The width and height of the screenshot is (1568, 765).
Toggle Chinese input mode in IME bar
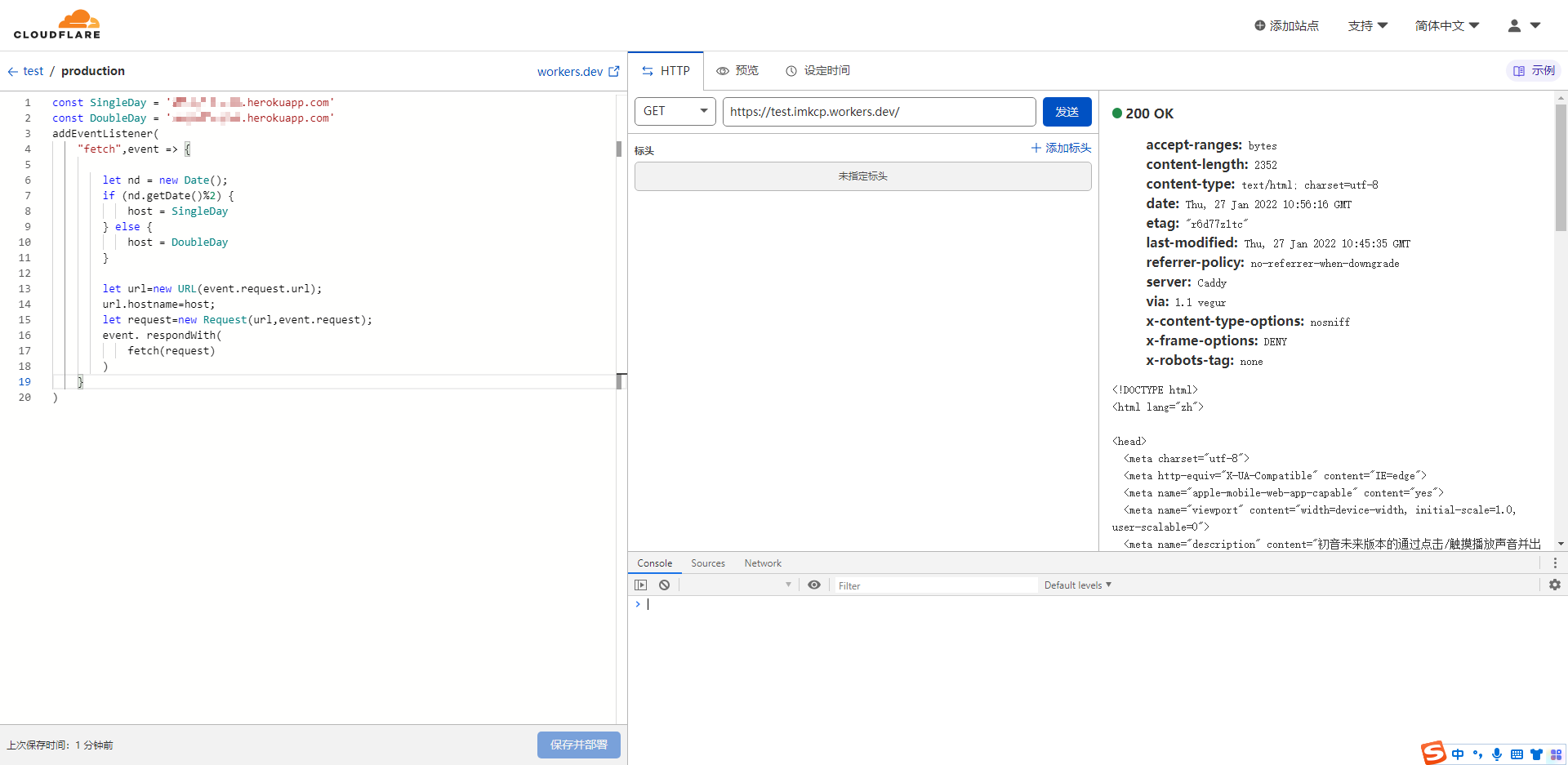[1458, 754]
